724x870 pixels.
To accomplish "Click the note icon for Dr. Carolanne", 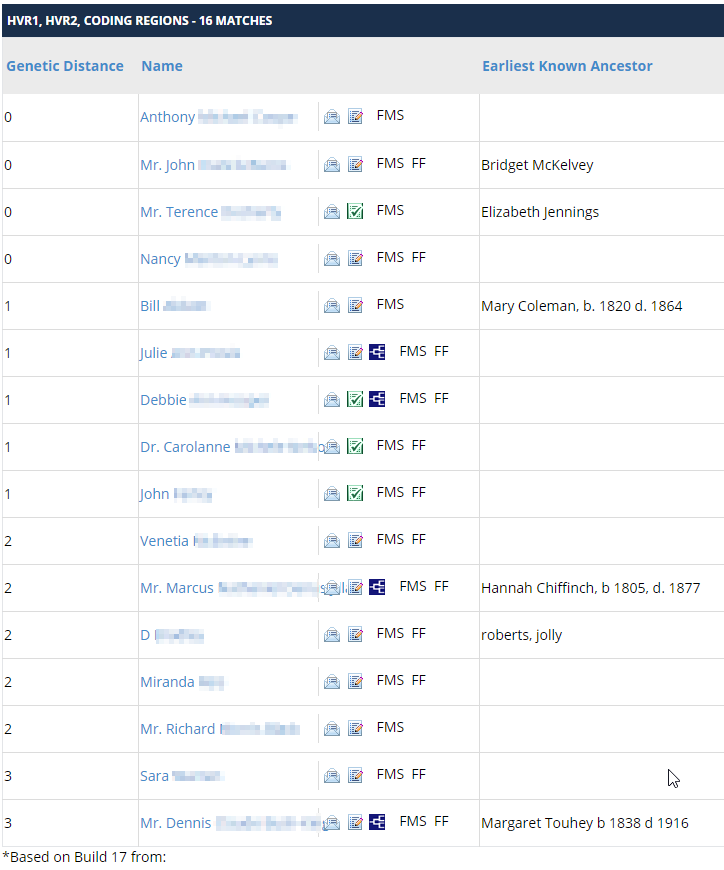I will [355, 446].
